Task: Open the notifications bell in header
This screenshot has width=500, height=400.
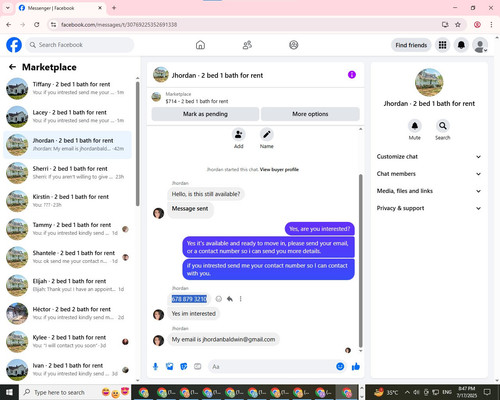Action: coord(461,45)
